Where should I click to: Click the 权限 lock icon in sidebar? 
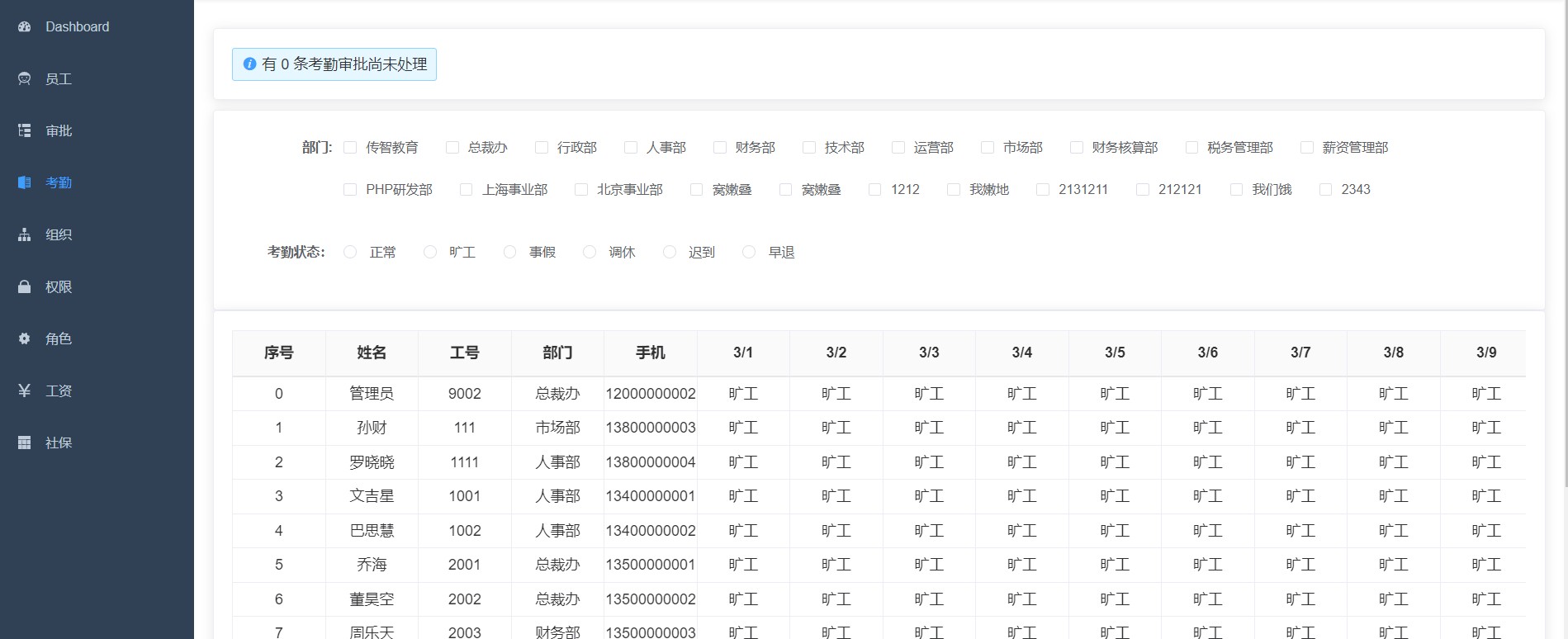coord(25,286)
